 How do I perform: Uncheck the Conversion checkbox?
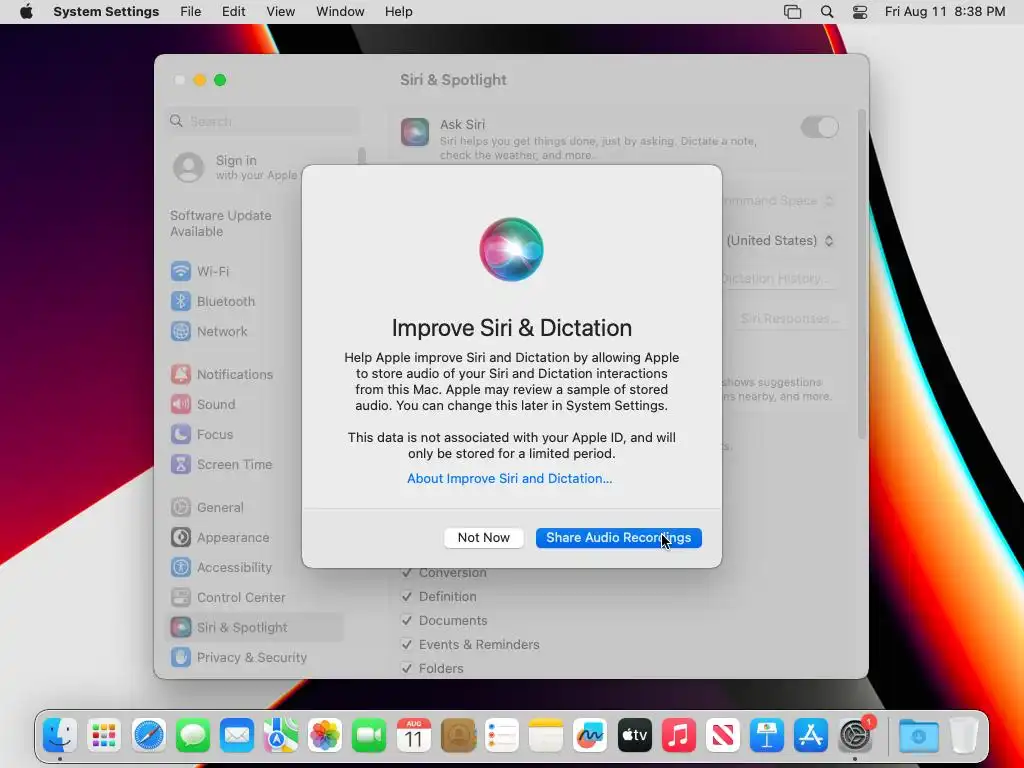tap(407, 573)
